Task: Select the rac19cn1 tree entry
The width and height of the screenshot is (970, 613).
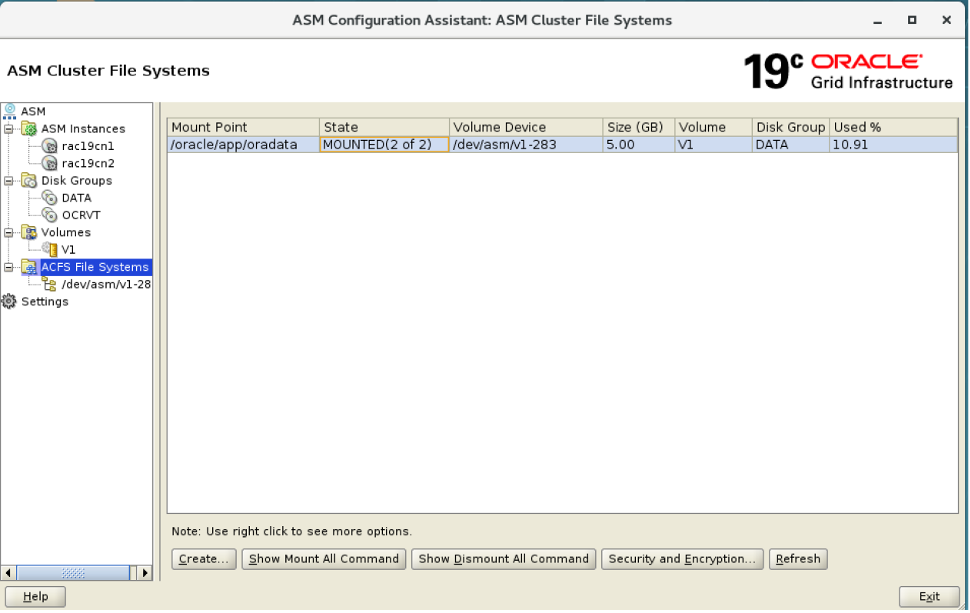Action: tap(88, 146)
